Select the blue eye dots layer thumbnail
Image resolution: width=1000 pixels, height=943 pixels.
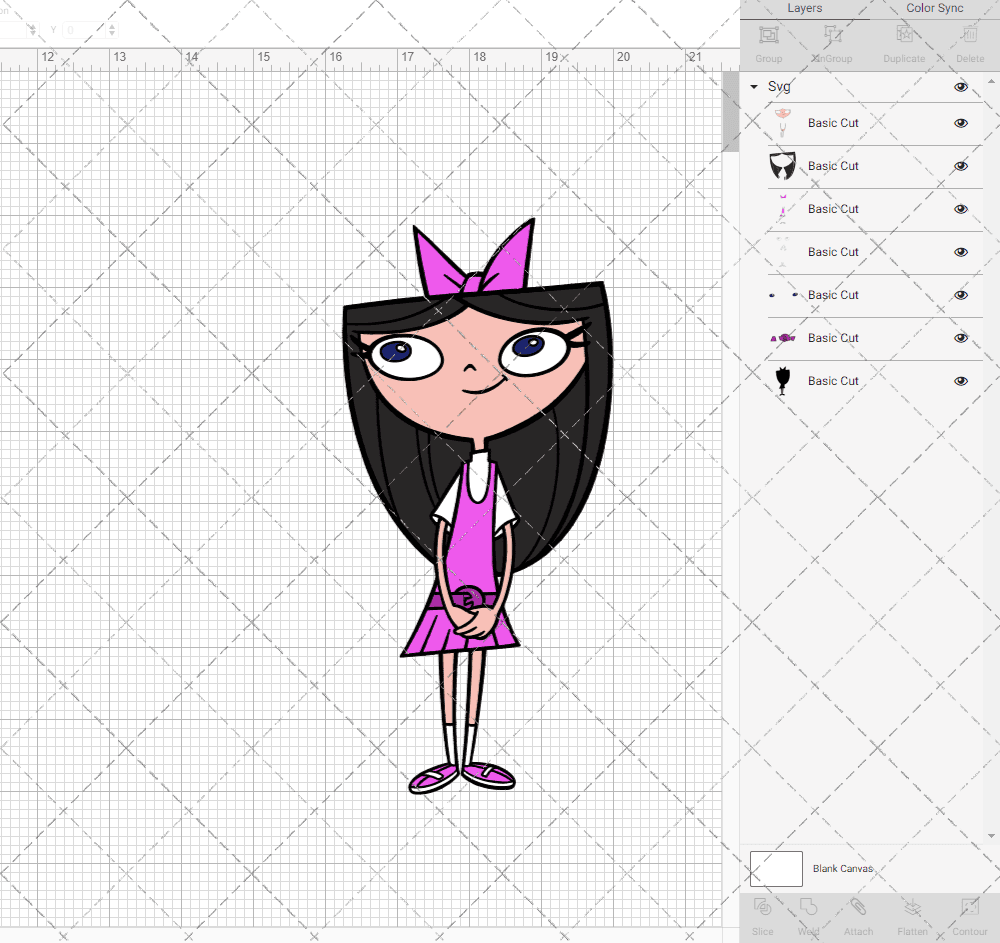click(x=783, y=295)
